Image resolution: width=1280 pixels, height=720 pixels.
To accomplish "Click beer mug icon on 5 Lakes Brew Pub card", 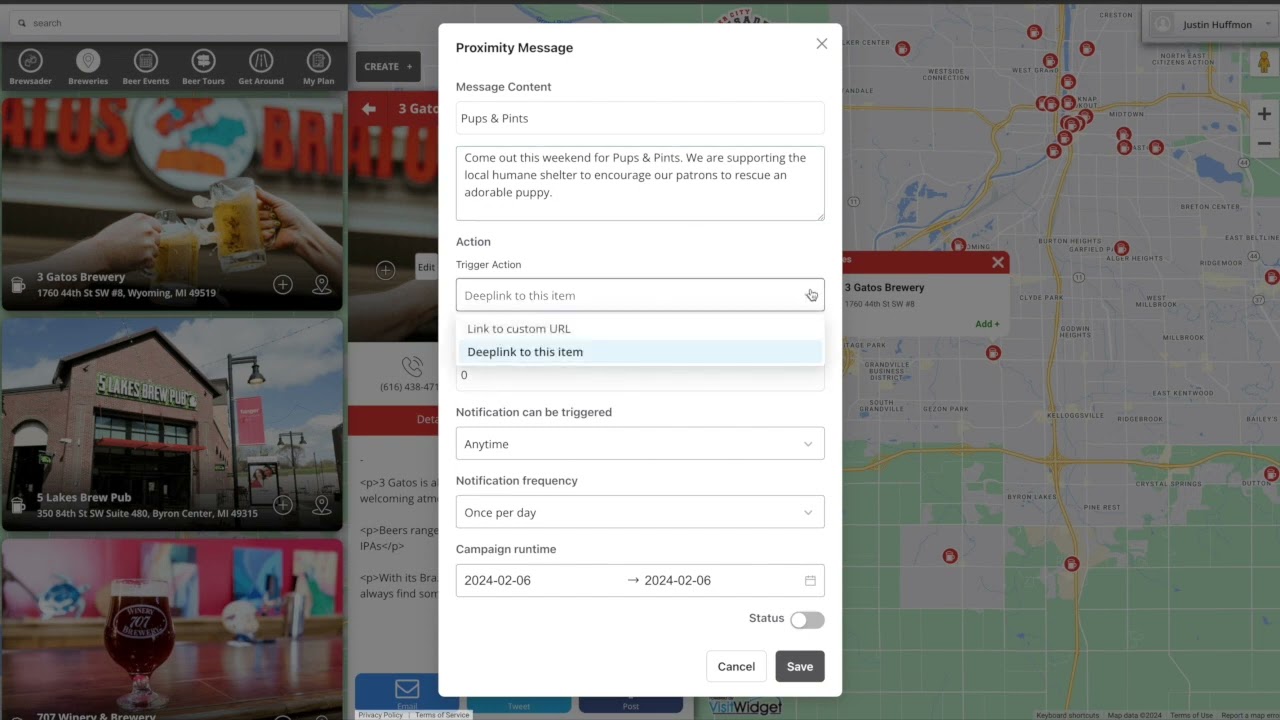I will [x=18, y=505].
